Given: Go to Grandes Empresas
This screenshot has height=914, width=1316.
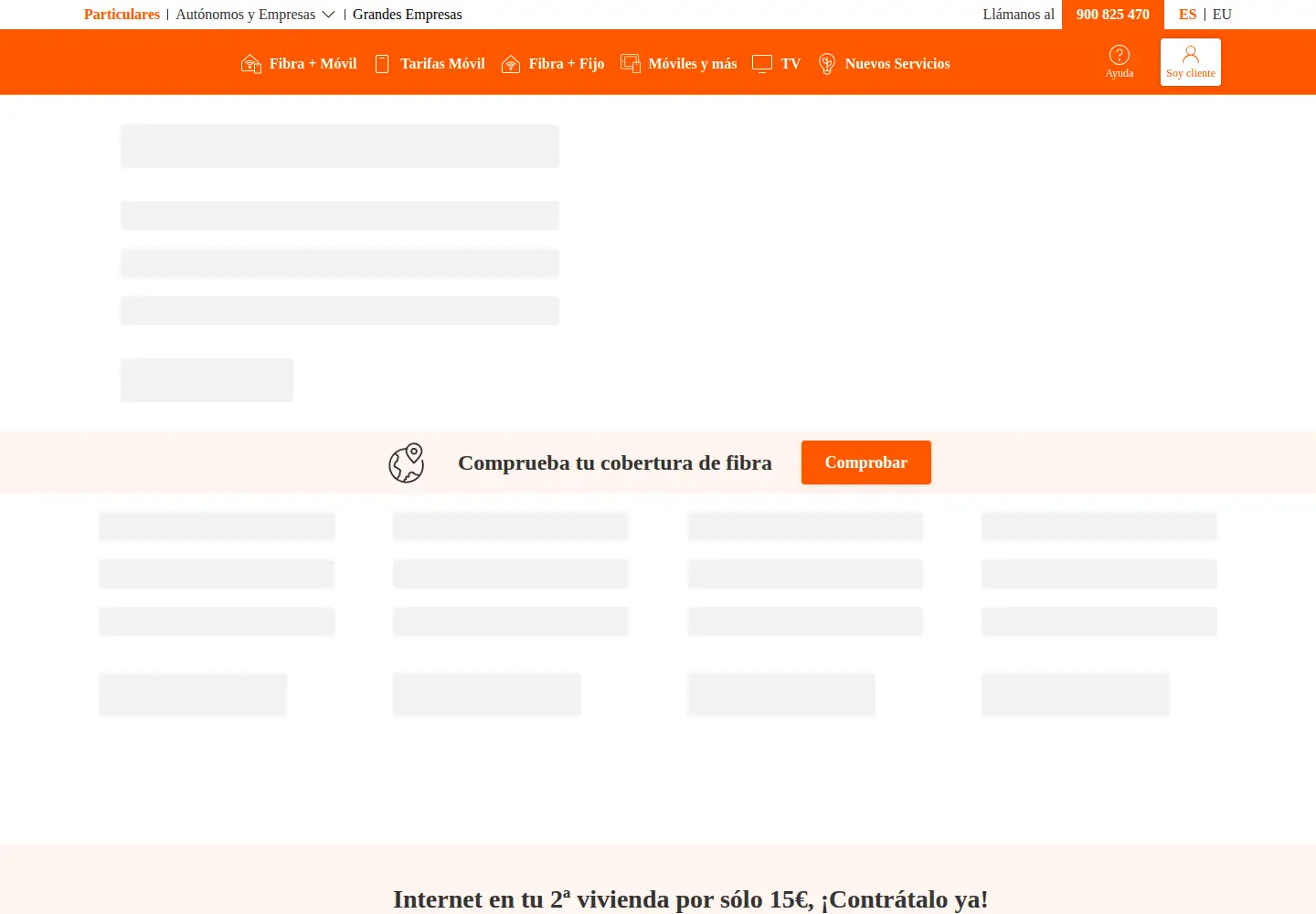Looking at the screenshot, I should (x=408, y=15).
